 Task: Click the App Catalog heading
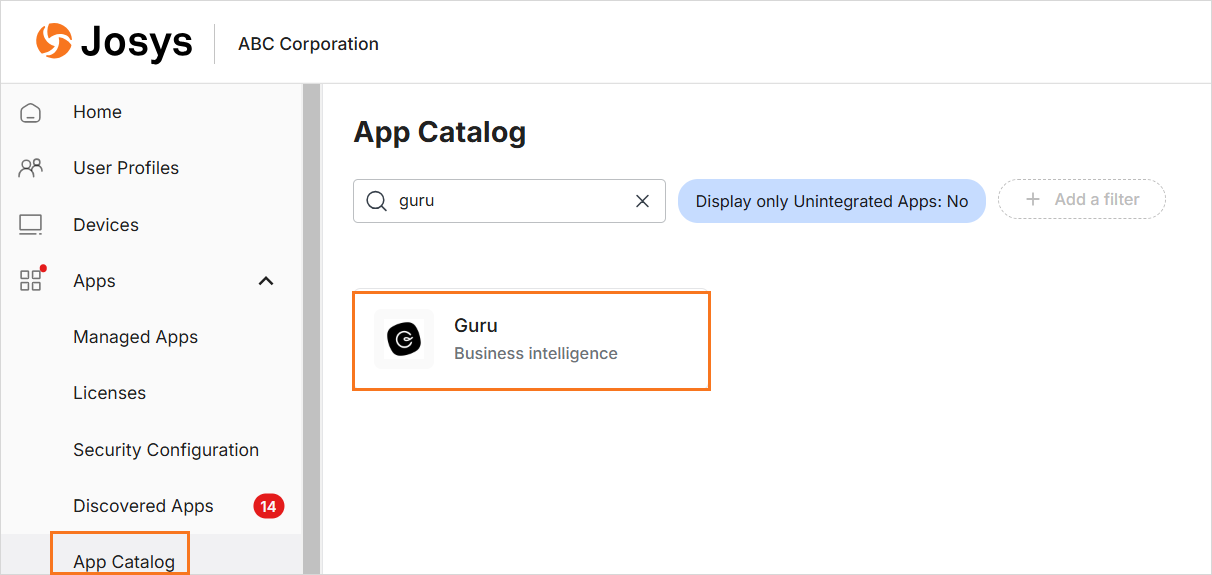(440, 132)
